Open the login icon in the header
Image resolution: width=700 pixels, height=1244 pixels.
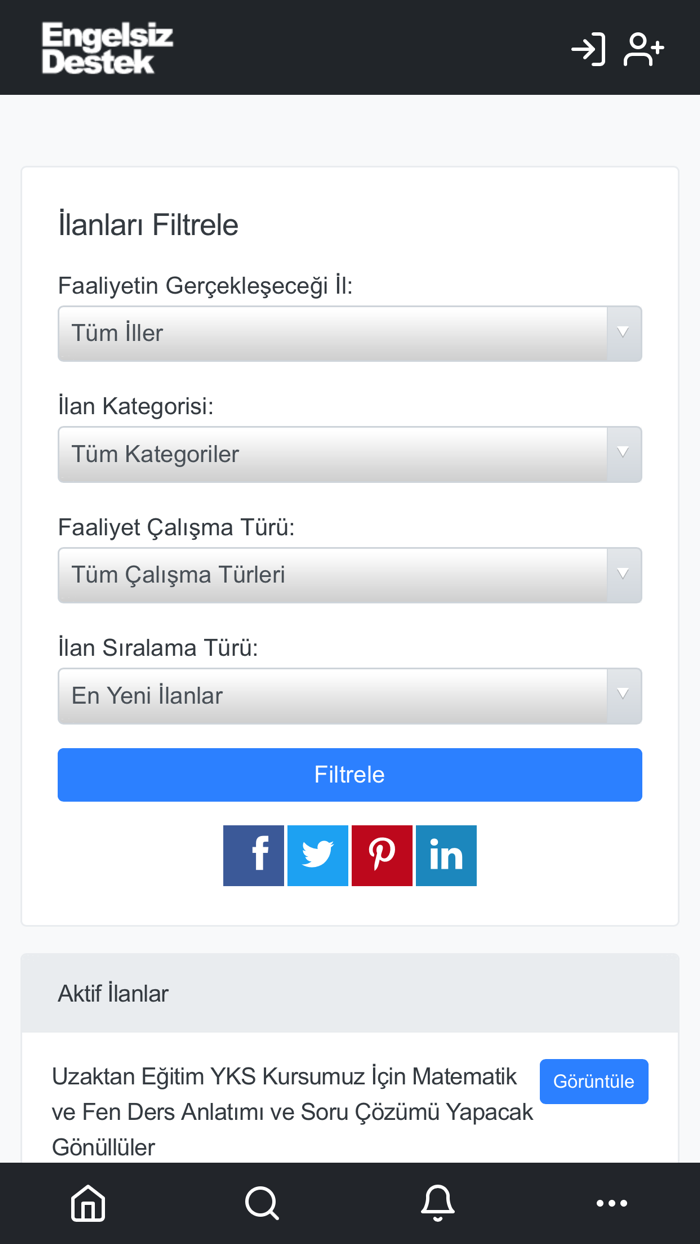pyautogui.click(x=588, y=47)
